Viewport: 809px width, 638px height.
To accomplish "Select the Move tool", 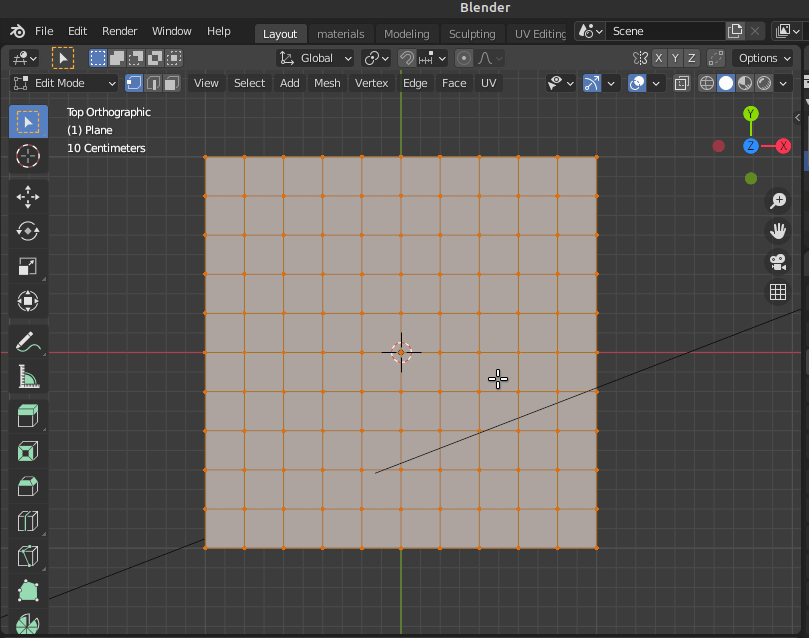I will 28,197.
